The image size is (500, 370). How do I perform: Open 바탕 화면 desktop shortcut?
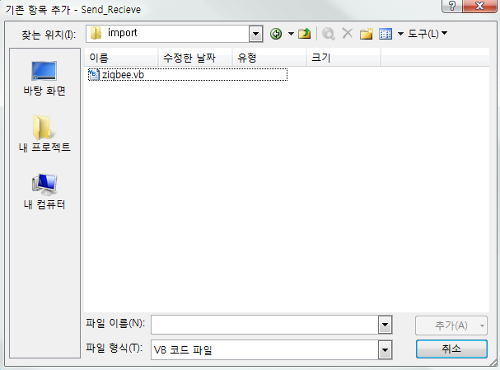coord(44,79)
